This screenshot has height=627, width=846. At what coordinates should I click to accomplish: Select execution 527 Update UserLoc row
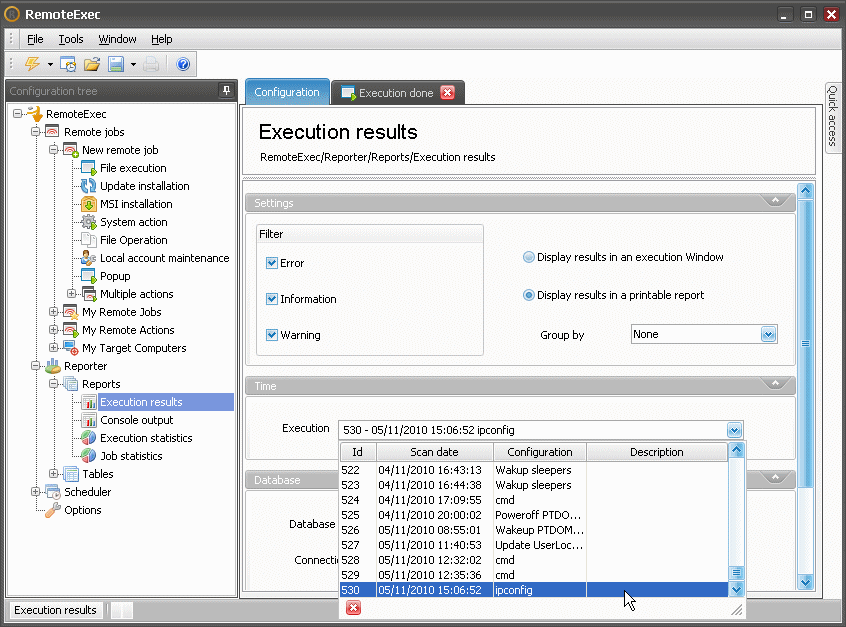point(534,546)
